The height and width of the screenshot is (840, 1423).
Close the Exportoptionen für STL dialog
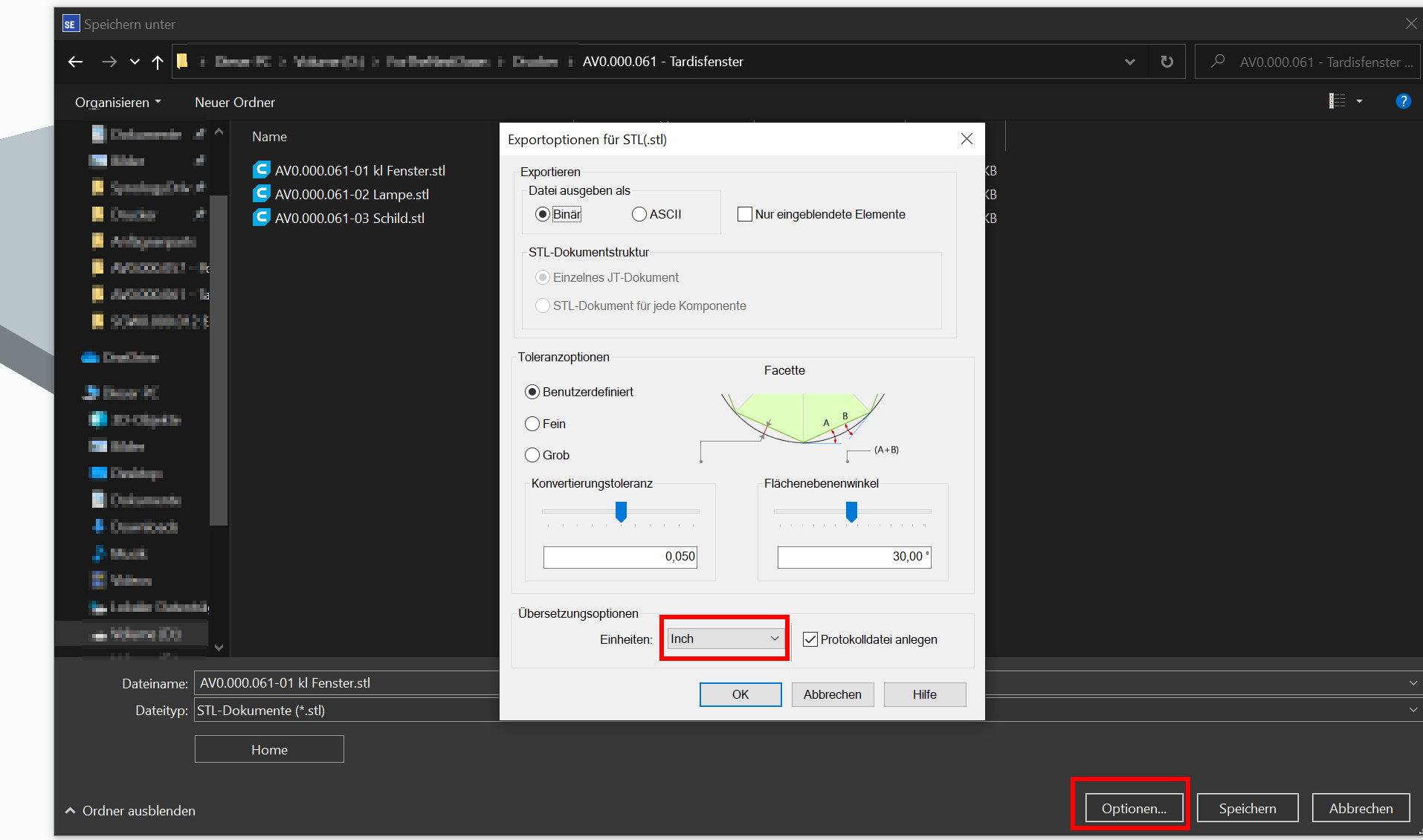[x=967, y=139]
